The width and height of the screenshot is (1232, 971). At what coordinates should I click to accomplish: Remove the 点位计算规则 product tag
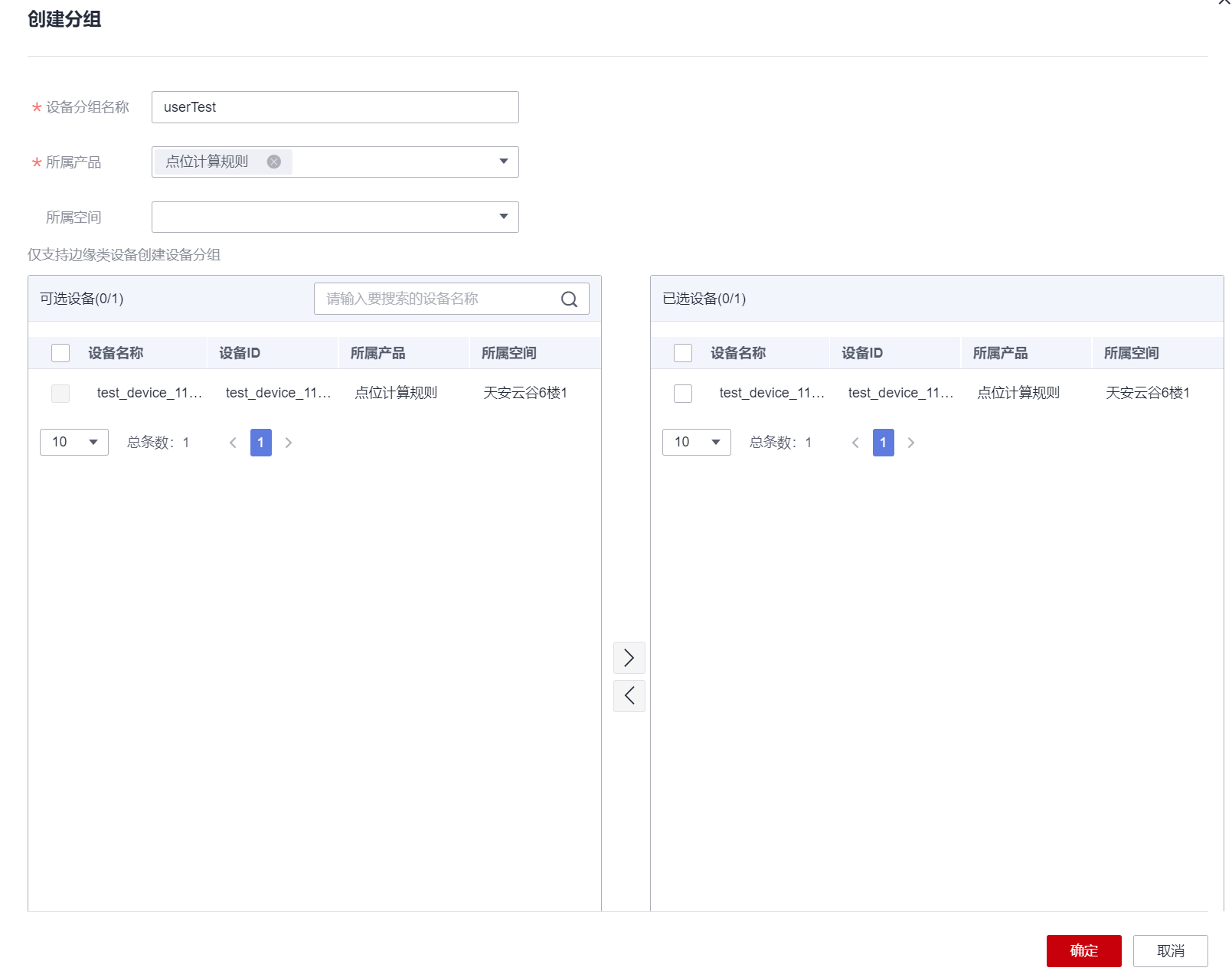pos(273,162)
